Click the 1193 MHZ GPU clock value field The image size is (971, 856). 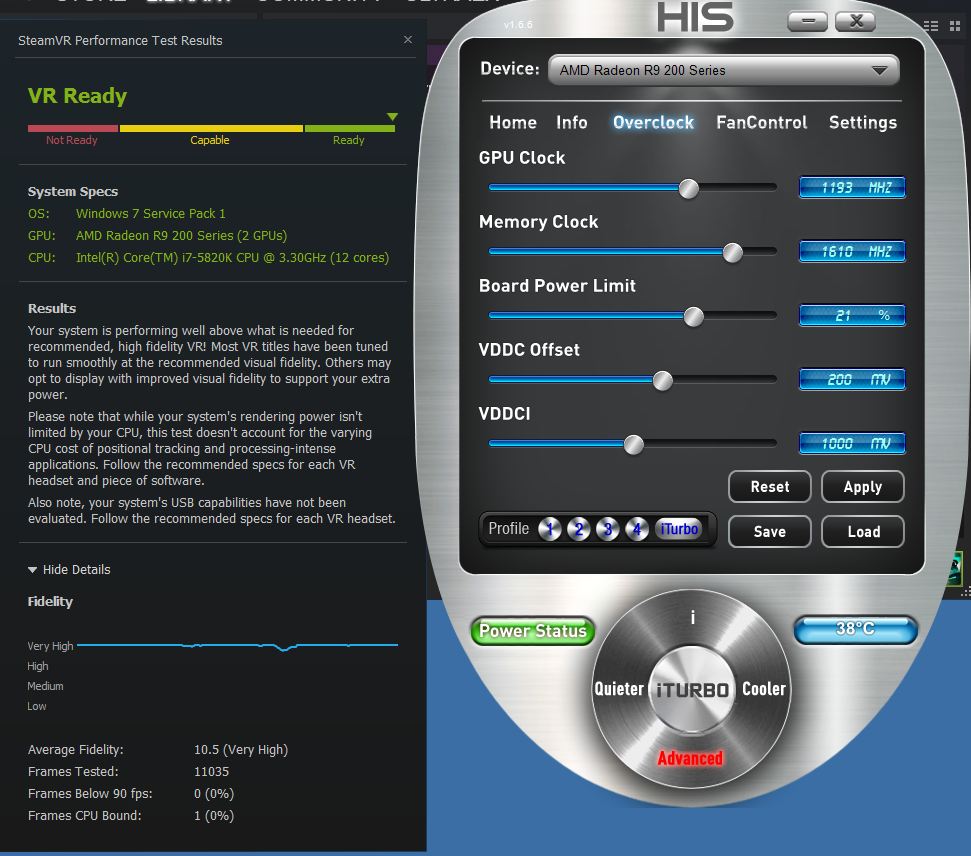852,187
